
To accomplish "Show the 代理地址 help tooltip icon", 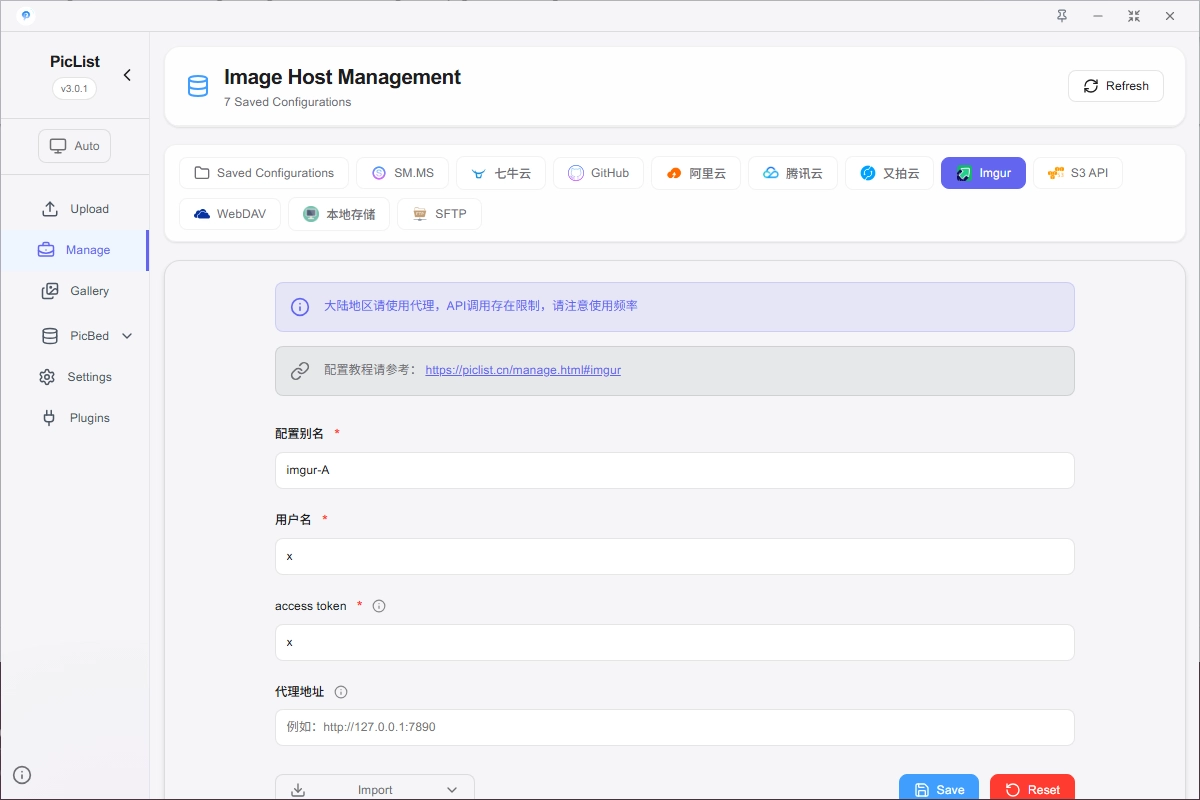I will [x=341, y=692].
